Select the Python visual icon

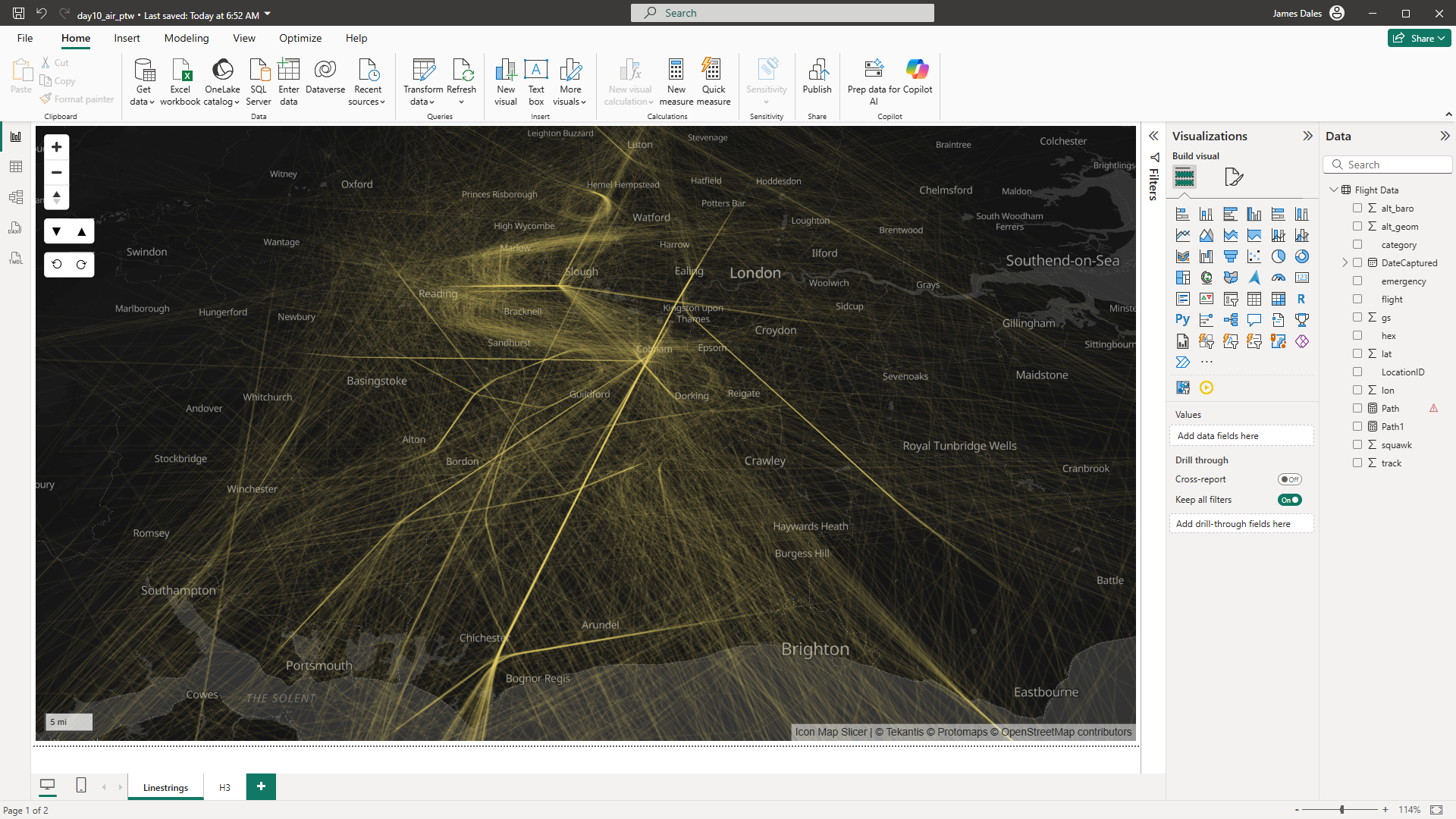click(1182, 320)
